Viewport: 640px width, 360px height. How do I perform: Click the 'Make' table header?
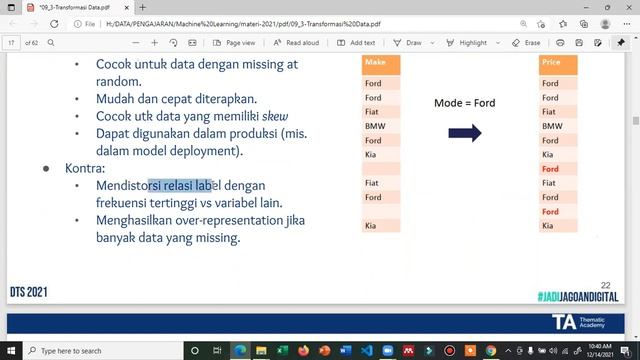click(x=381, y=65)
